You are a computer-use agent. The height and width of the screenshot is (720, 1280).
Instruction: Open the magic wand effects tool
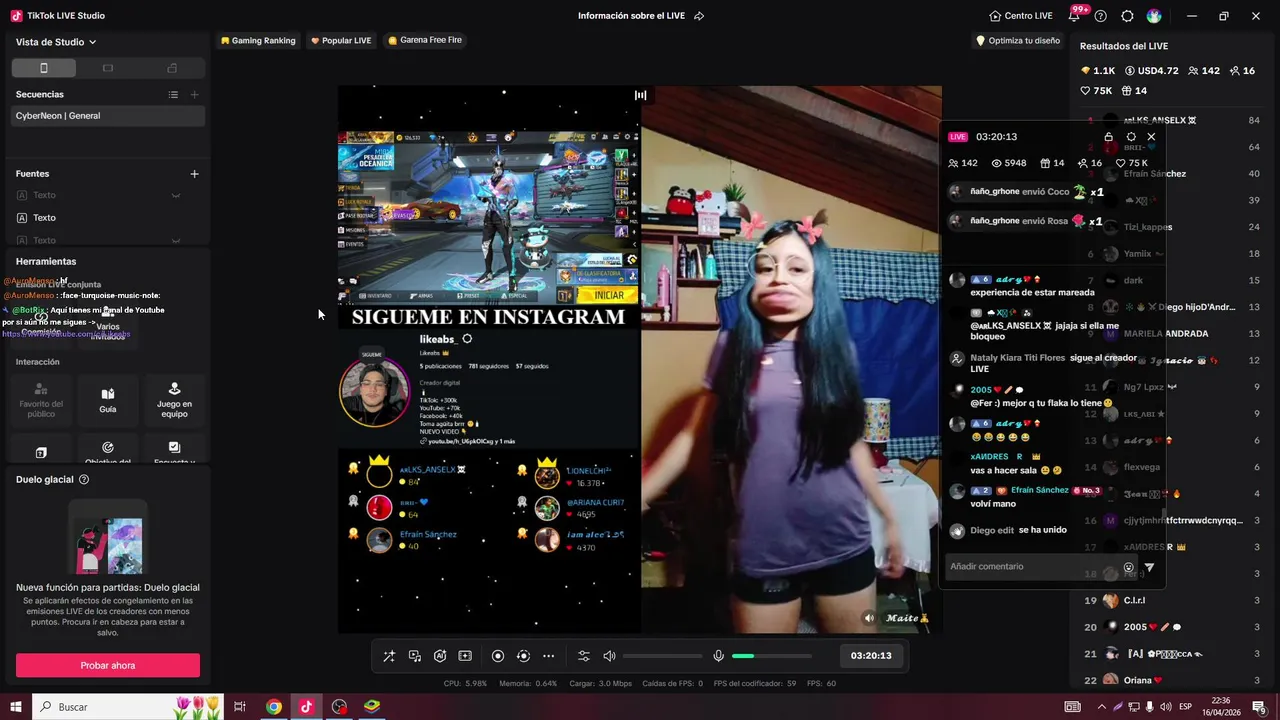click(x=389, y=656)
